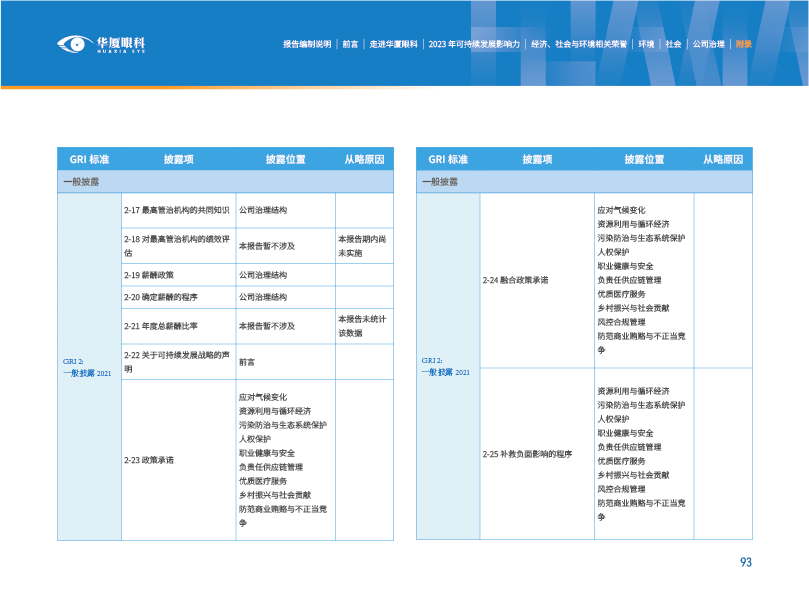The width and height of the screenshot is (809, 596).
Task: Click the right table's 从略原因 column header
Action: click(723, 159)
